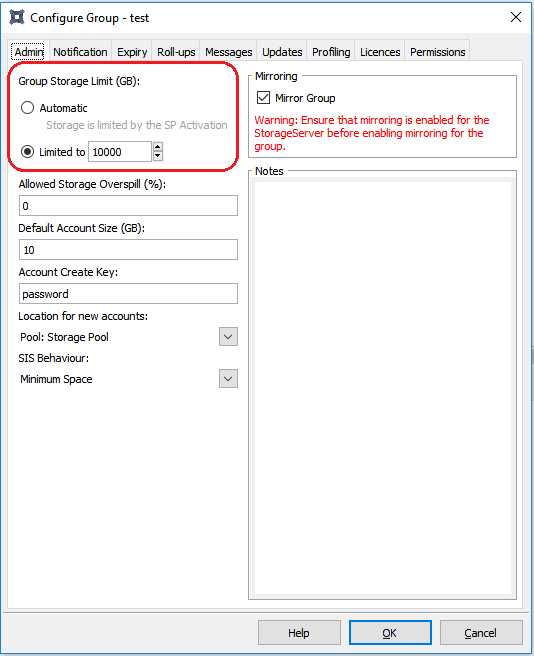Expand the SIS Behaviour dropdown
Viewport: 534px width, 656px height.
(228, 379)
